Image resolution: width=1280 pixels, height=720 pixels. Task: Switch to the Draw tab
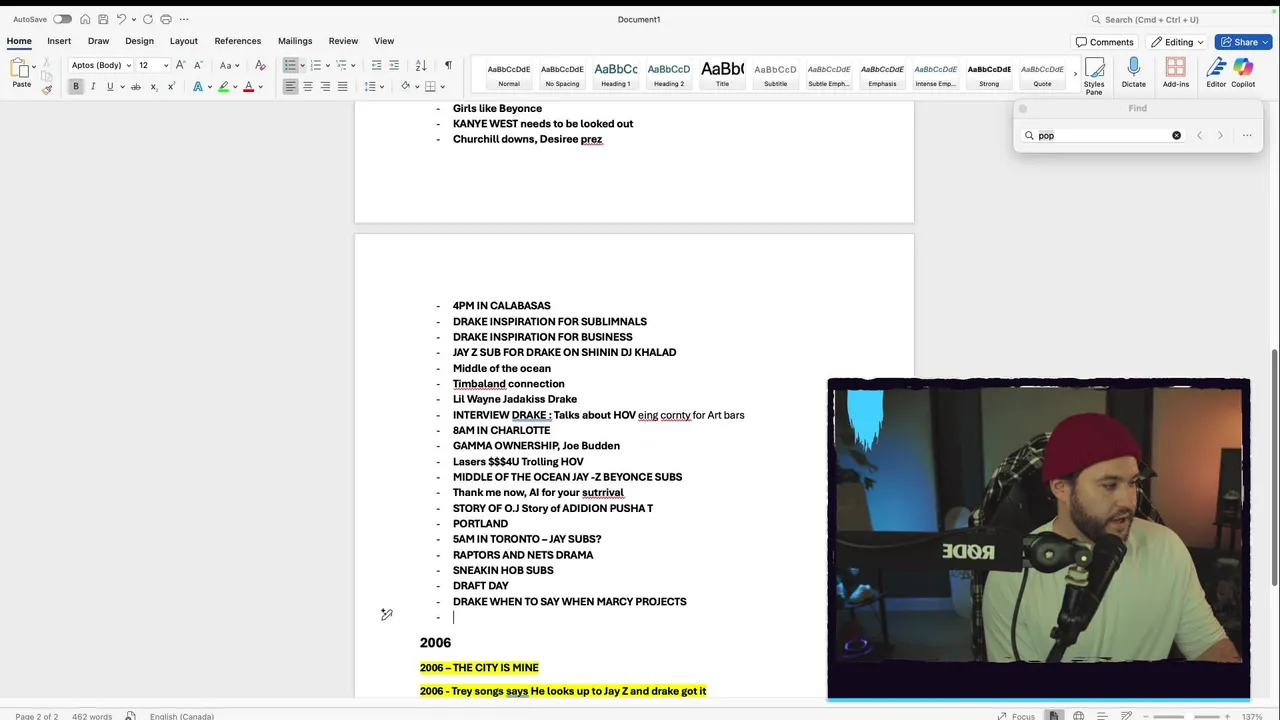point(98,41)
